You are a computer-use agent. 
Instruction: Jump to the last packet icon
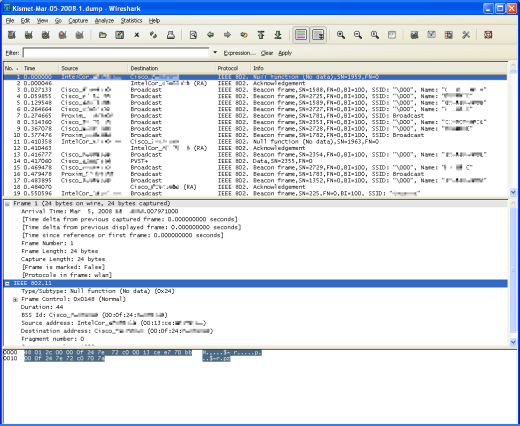tap(278, 35)
